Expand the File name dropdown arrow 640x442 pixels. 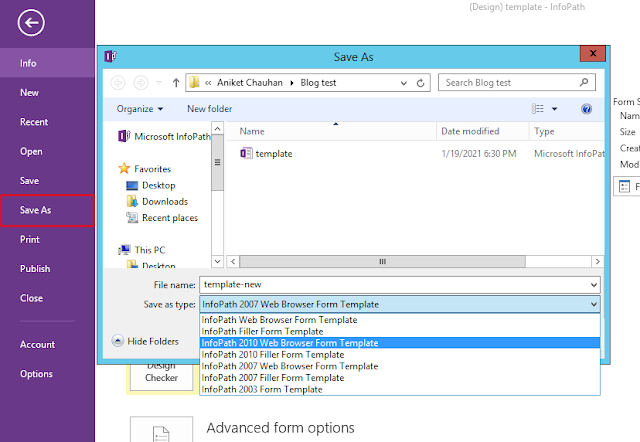point(594,285)
